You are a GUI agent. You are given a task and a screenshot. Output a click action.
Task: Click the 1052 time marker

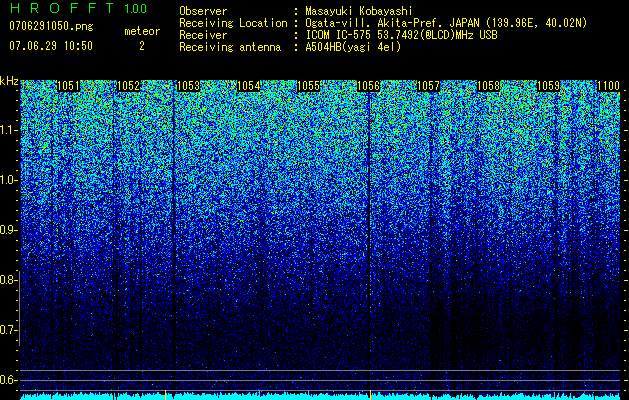point(128,86)
